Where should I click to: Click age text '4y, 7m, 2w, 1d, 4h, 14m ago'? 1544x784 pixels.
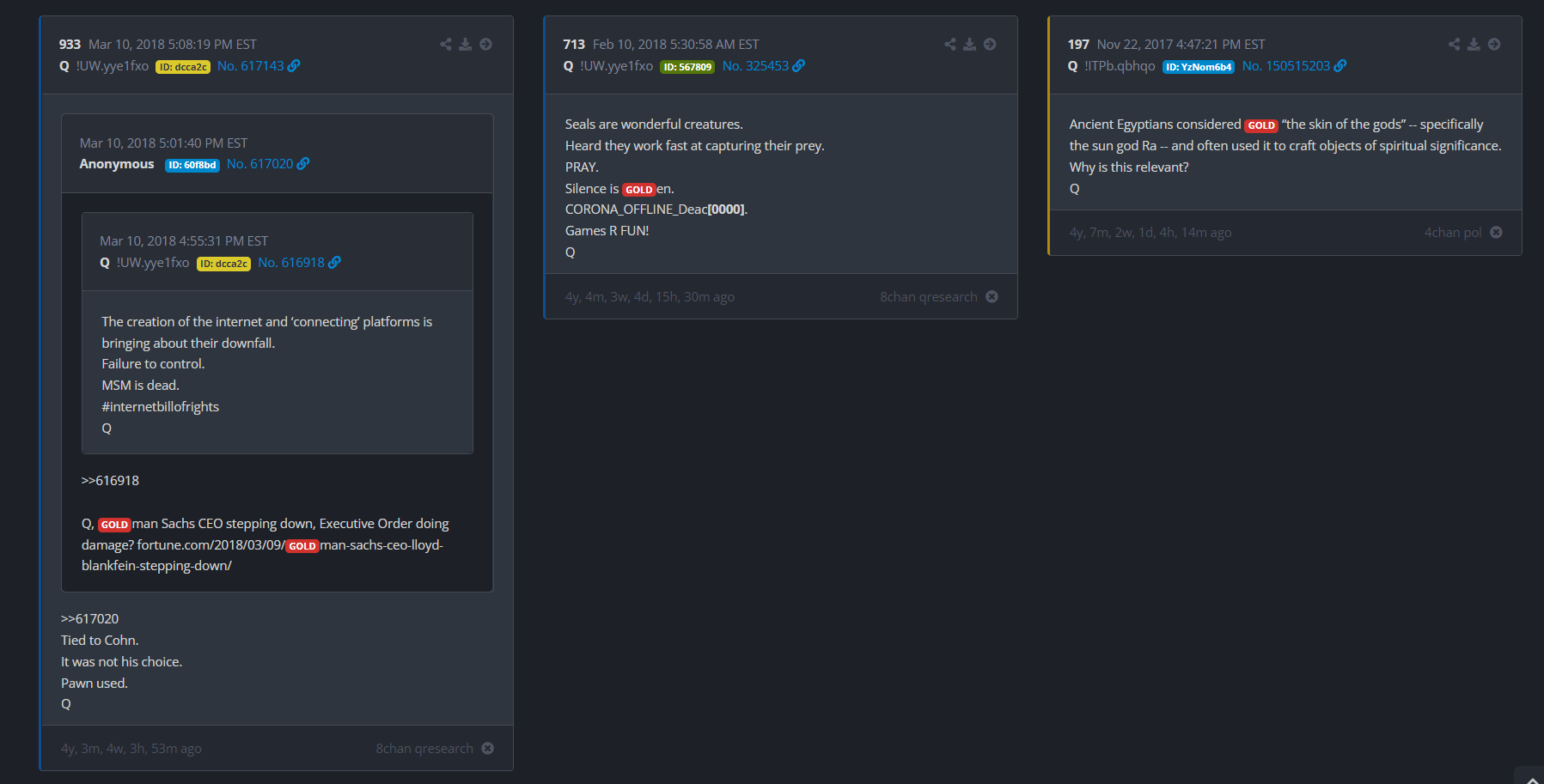pos(1150,232)
